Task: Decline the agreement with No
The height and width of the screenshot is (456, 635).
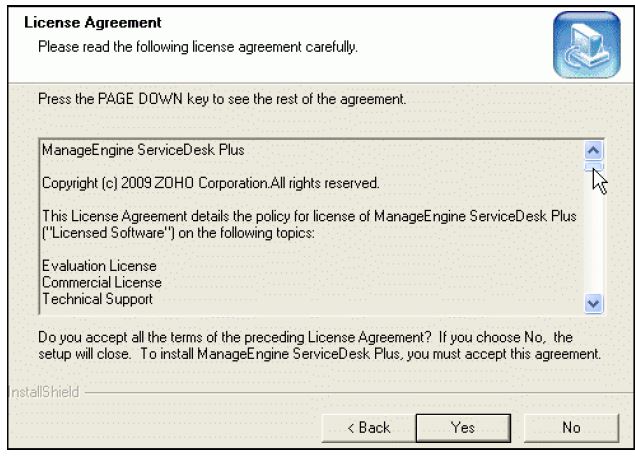Action: [x=571, y=428]
